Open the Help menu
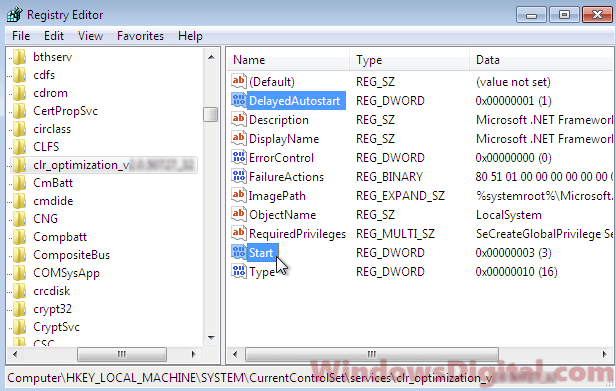 (190, 36)
